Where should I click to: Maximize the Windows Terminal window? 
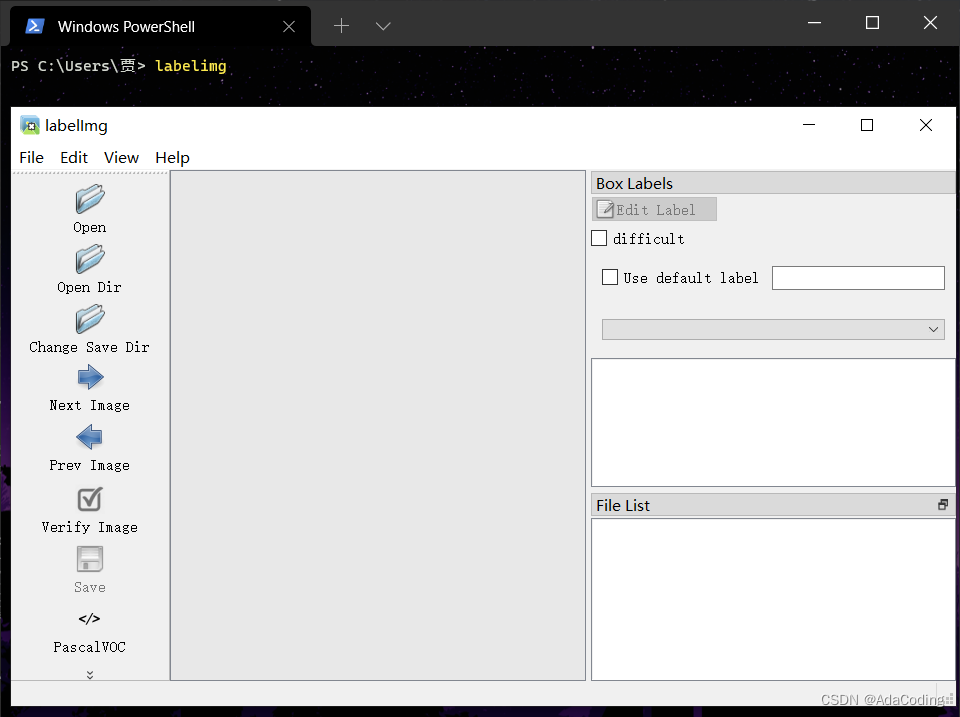(872, 23)
